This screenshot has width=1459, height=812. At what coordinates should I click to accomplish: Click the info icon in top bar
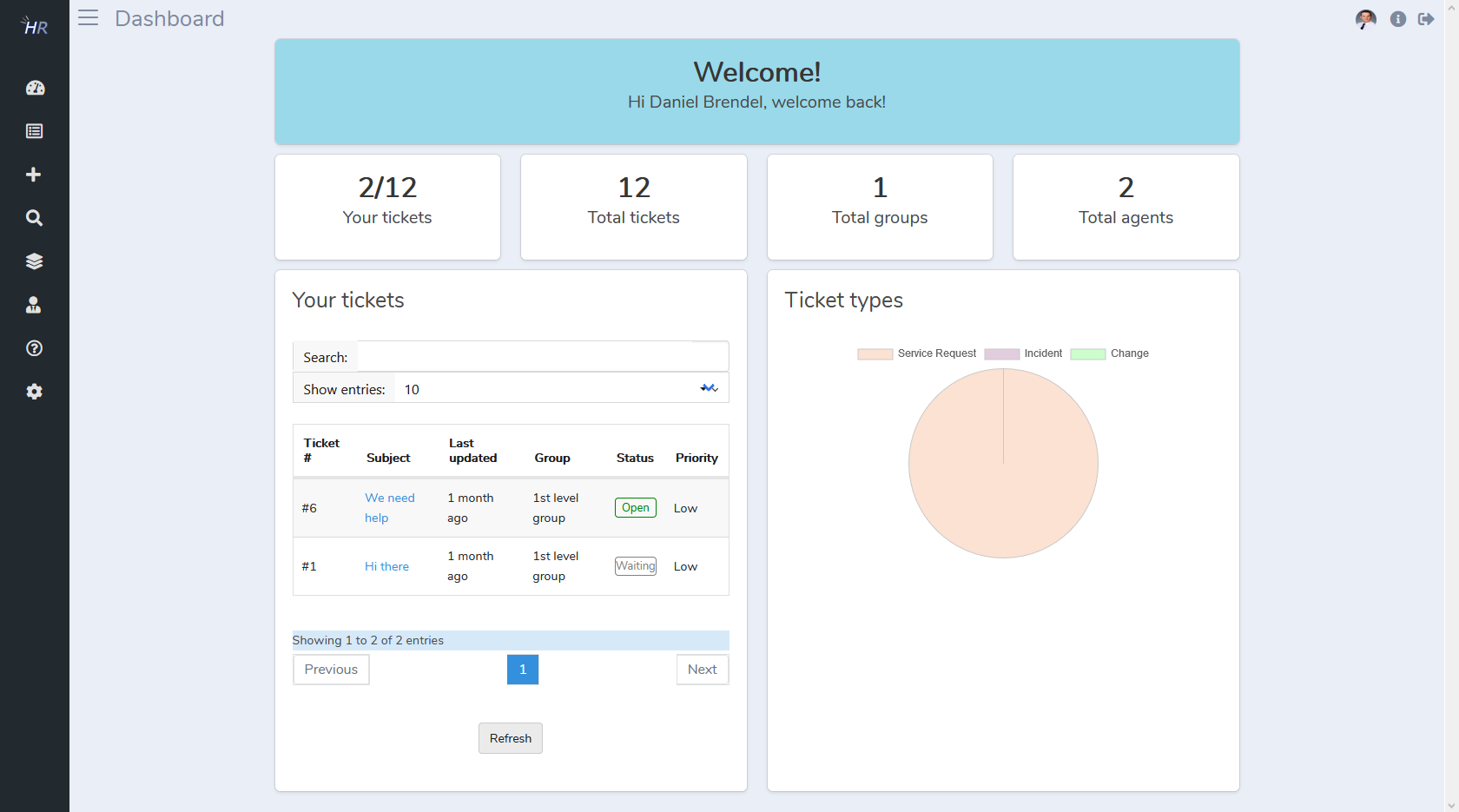(x=1398, y=19)
